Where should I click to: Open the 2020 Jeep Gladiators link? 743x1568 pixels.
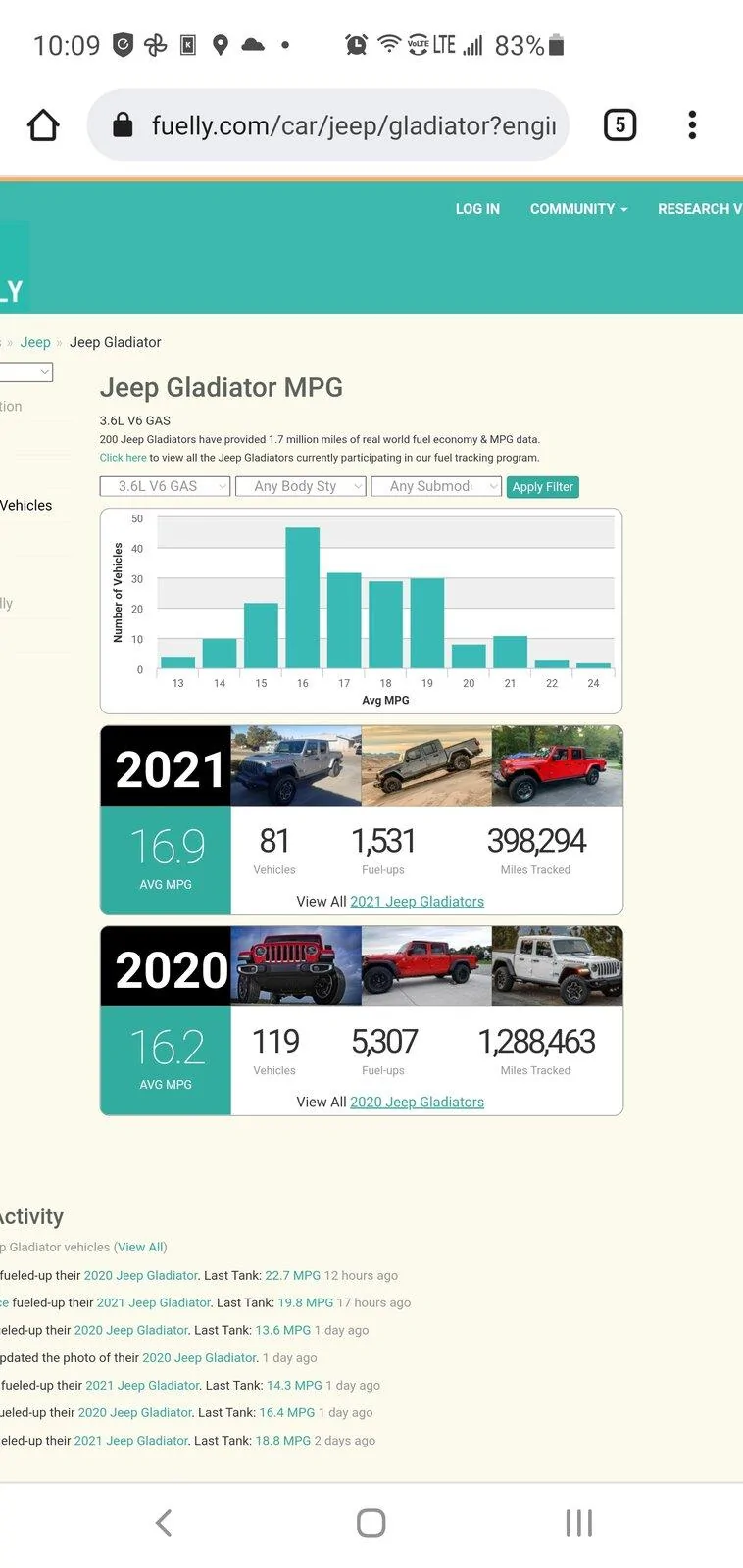point(417,1102)
